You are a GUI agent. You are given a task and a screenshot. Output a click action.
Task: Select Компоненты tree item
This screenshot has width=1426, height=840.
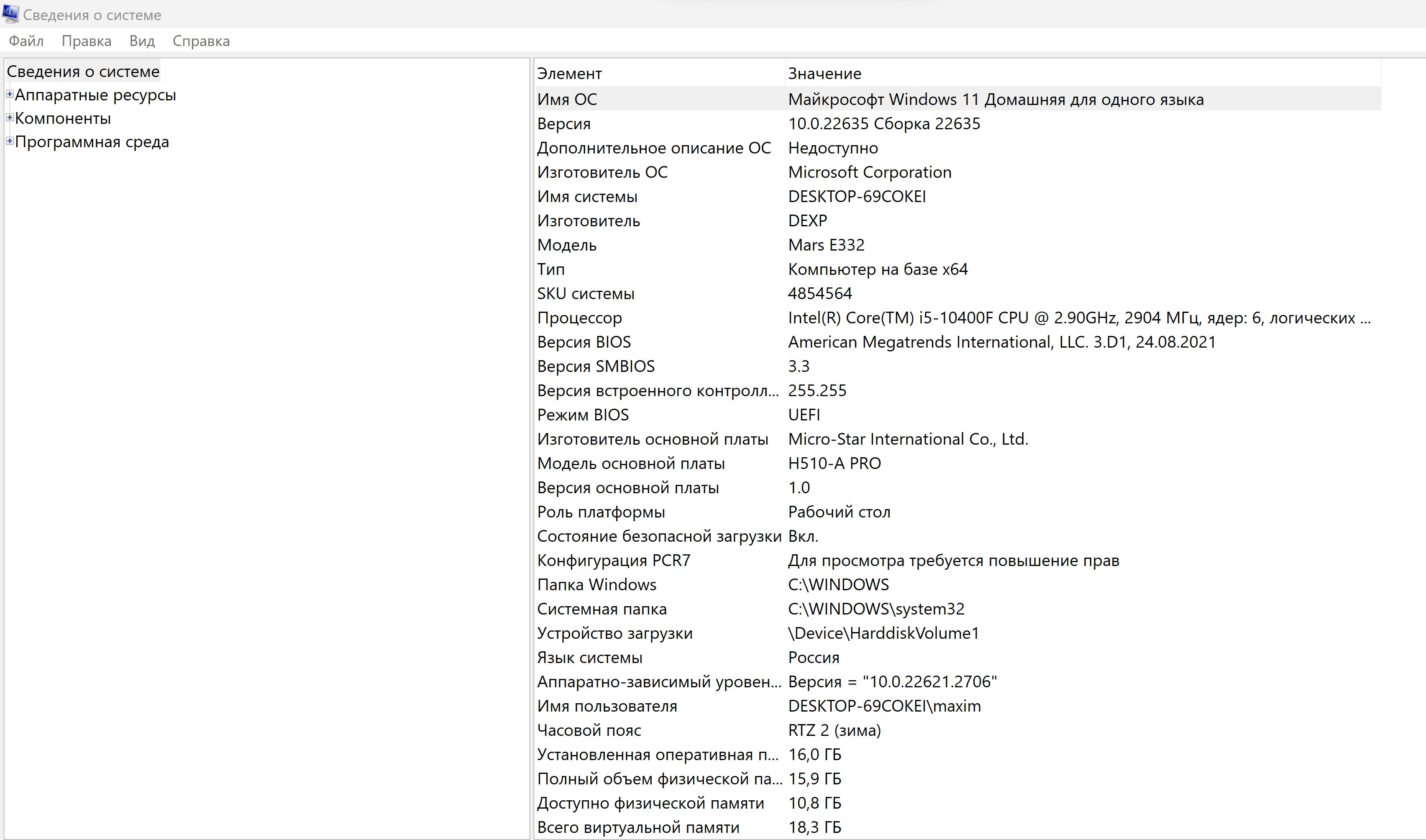pos(63,118)
